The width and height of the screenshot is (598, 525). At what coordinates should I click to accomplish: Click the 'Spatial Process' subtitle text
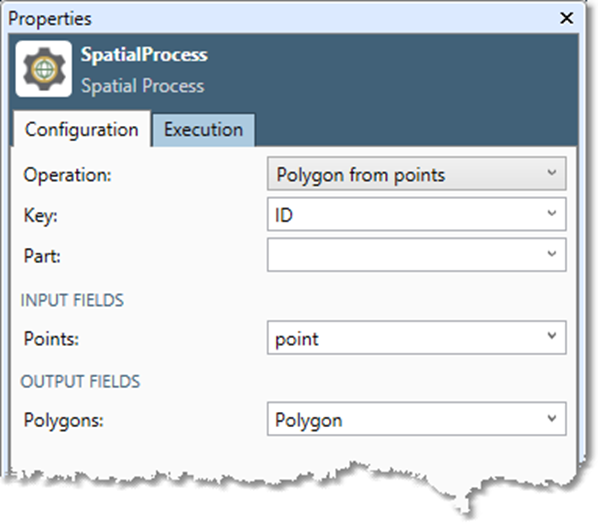143,86
